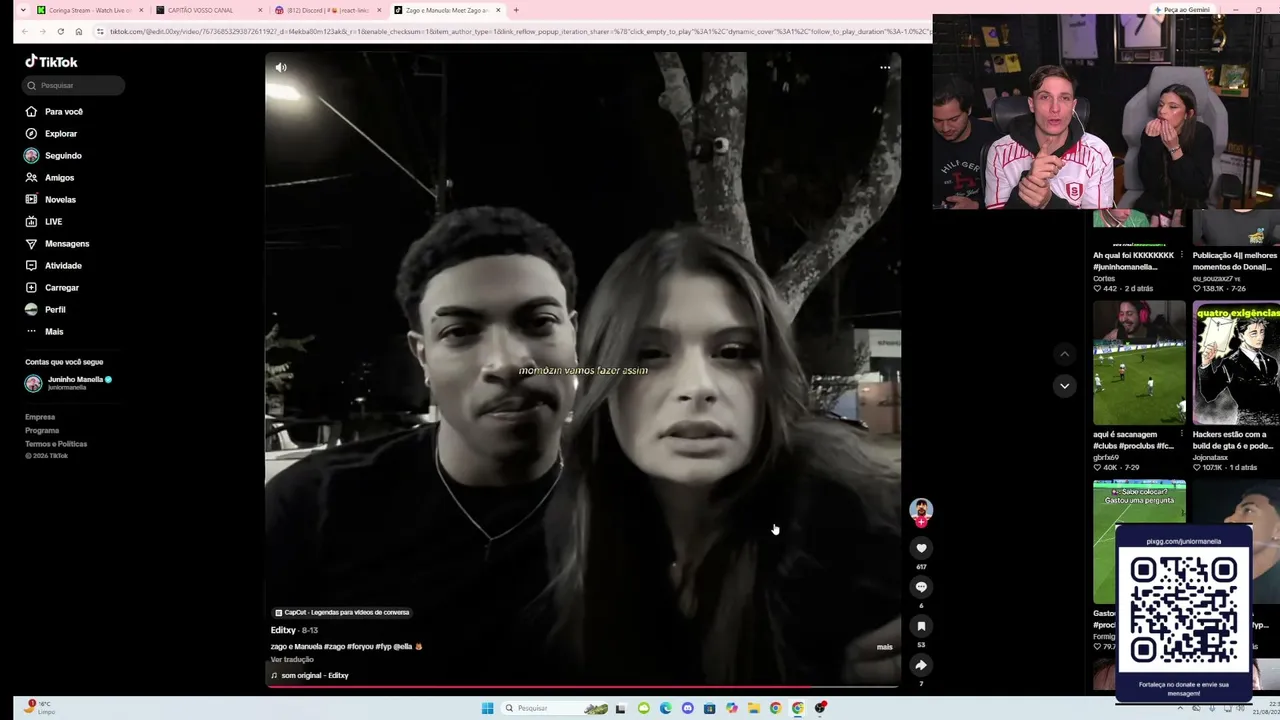Viewport: 1280px width, 720px height.
Task: Open options for 'Ah qual foi' video
Action: 1181,255
